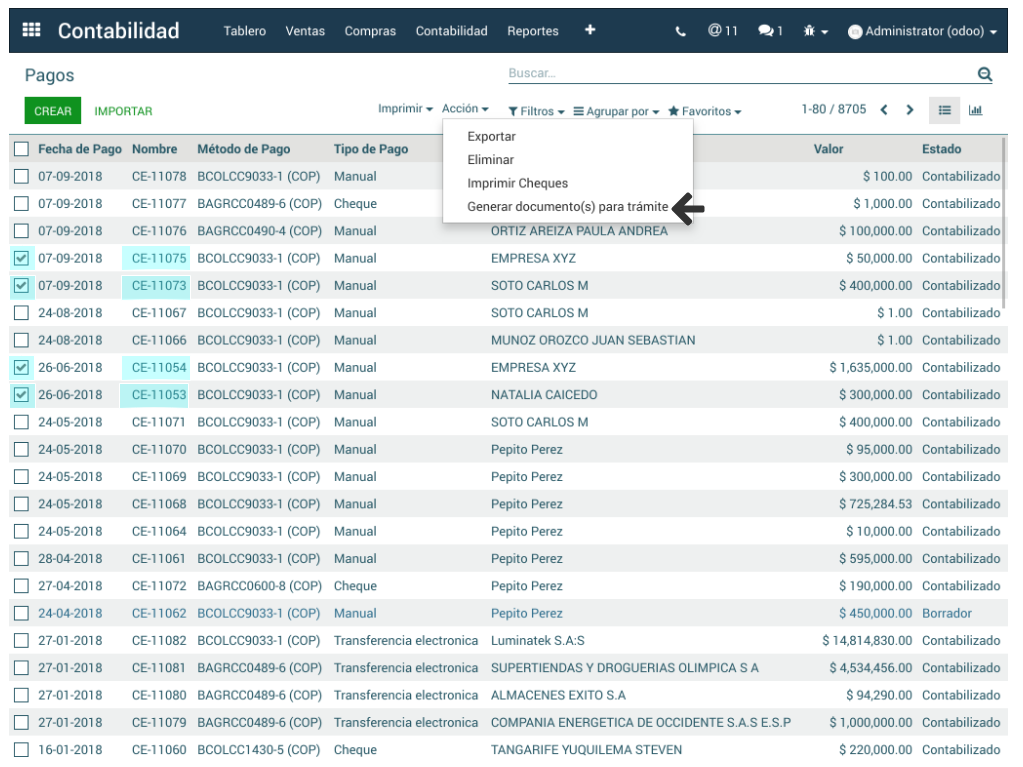
Task: Go to next page of payments
Action: click(x=910, y=110)
